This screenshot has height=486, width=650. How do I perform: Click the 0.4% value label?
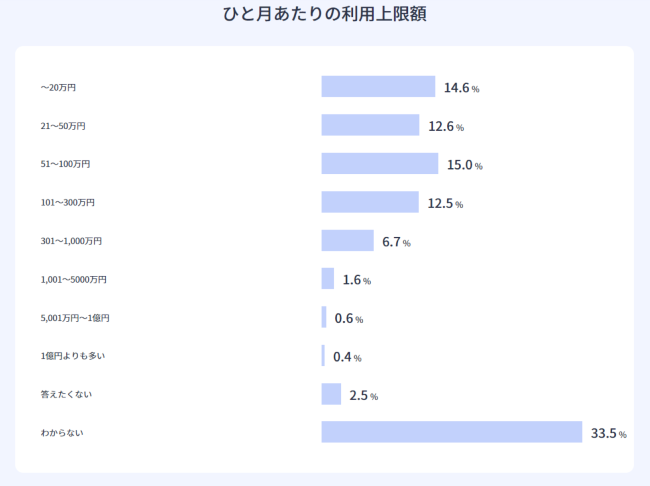coord(347,357)
